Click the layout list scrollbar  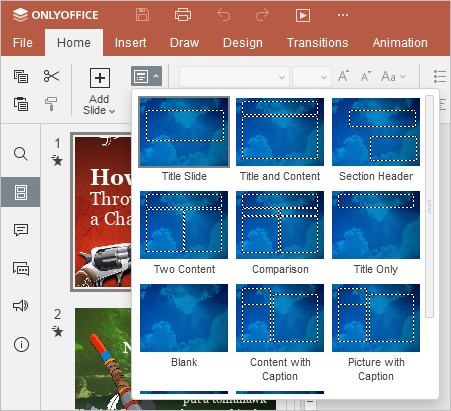point(429,207)
